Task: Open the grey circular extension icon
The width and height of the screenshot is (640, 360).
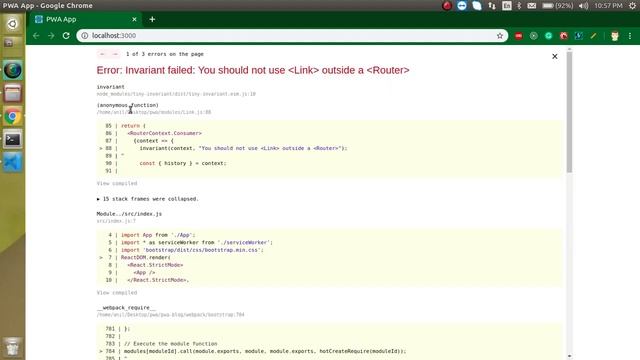Action: tap(533, 36)
